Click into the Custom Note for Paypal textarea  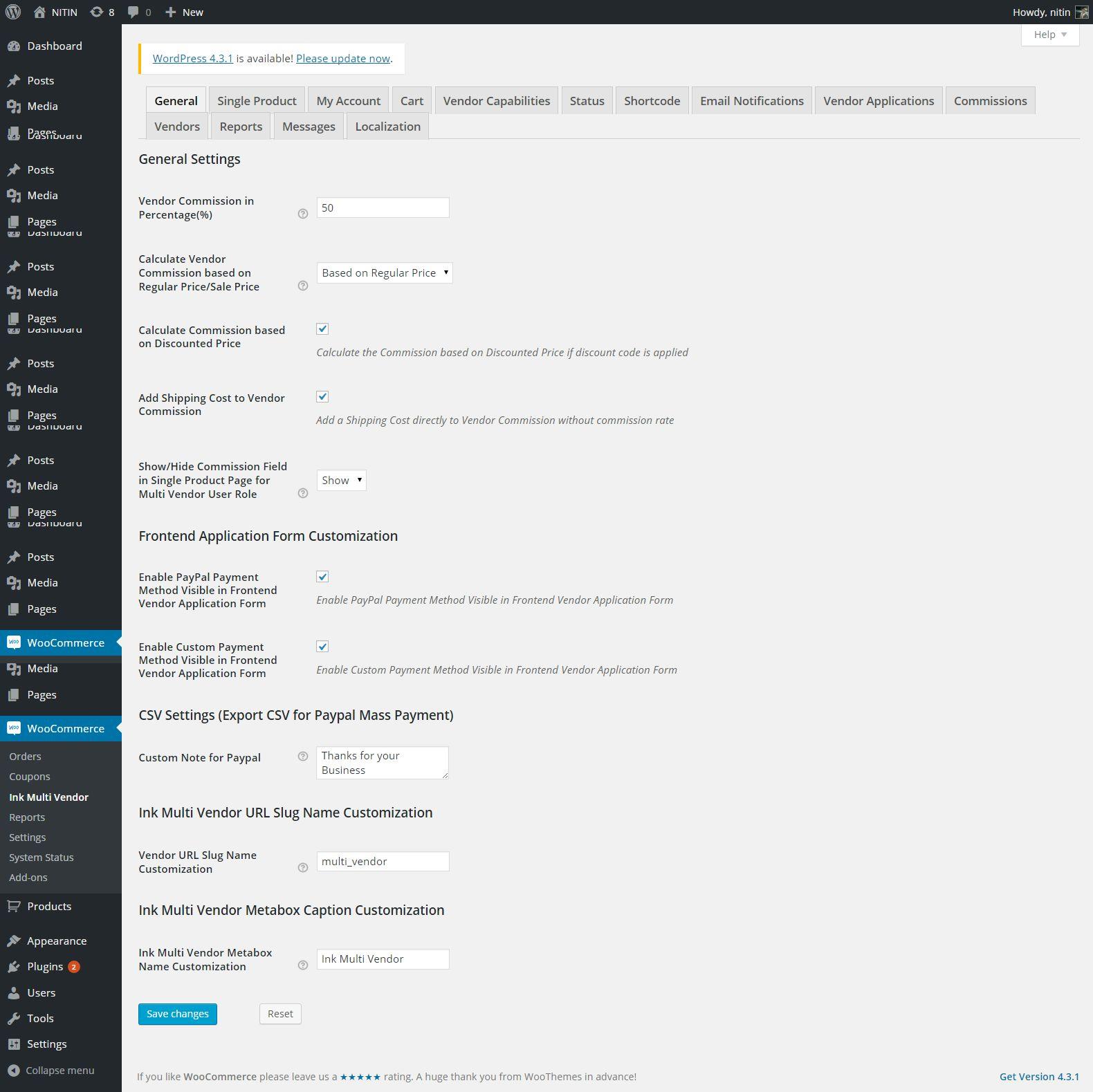coord(383,763)
